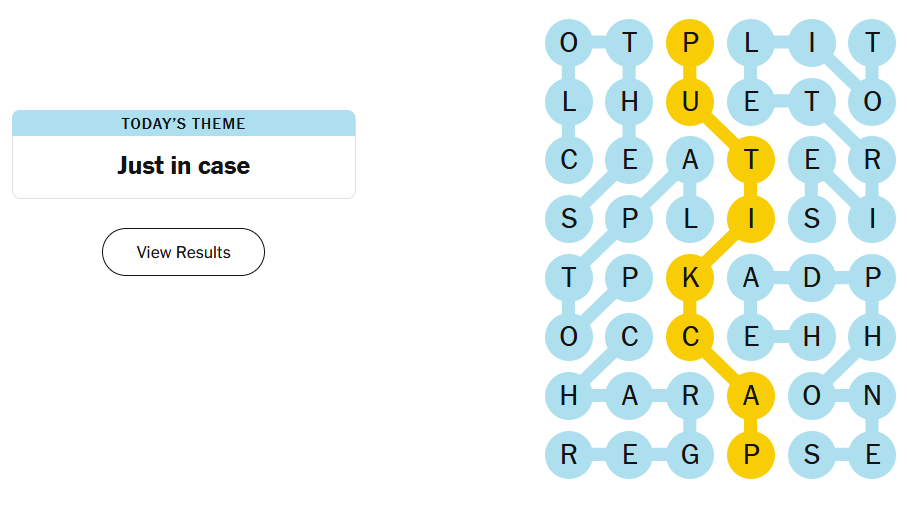This screenshot has height=510, width=907.
Task: Tap the yellow P at the spangram's bottom end
Action: [x=751, y=455]
